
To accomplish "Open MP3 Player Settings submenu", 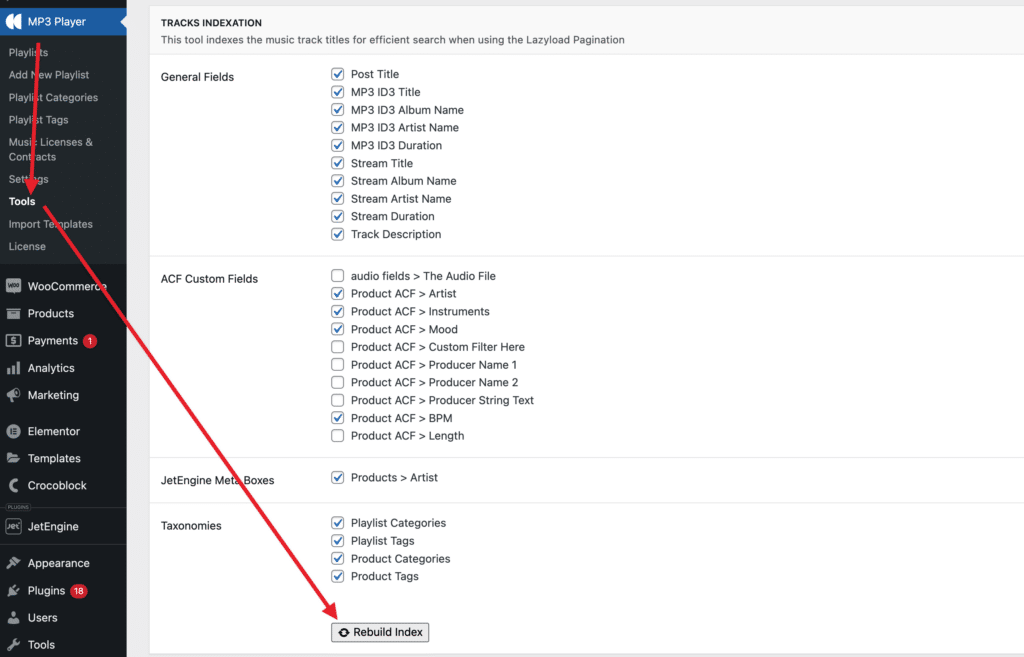I will [x=28, y=179].
